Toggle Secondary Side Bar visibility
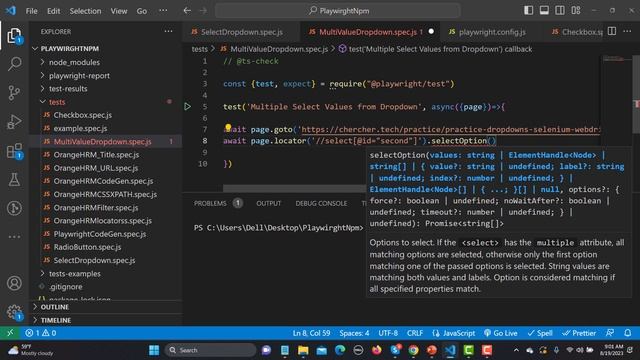The image size is (640, 360). [560, 10]
